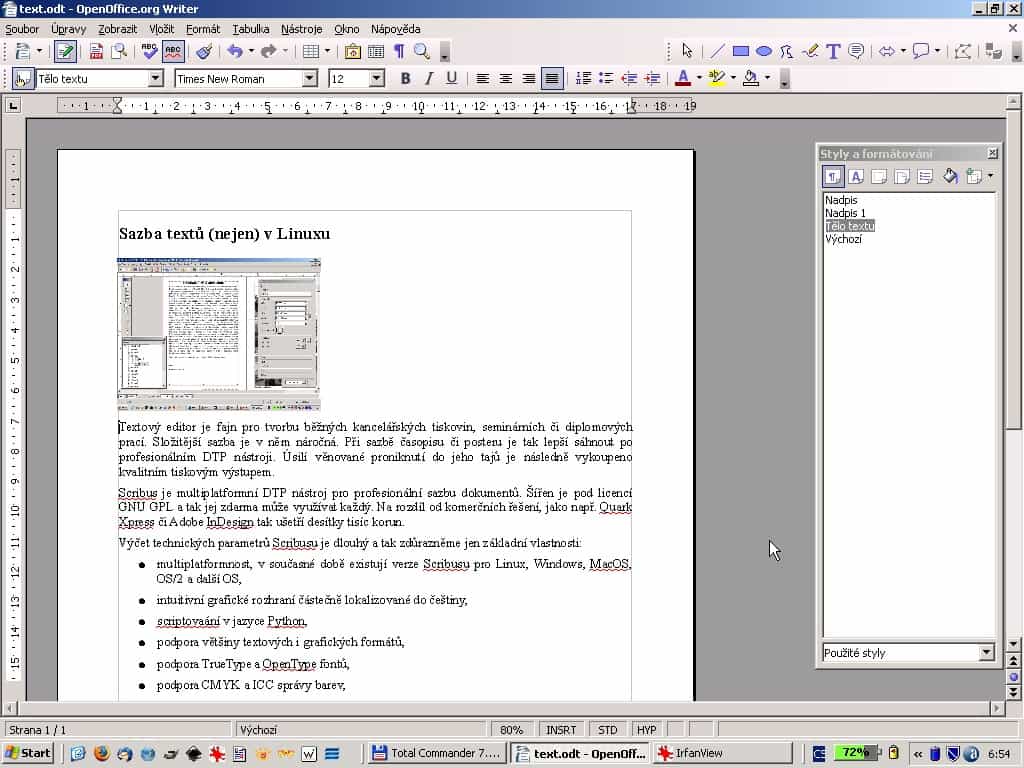Center align the text
1024x768 pixels.
505,79
